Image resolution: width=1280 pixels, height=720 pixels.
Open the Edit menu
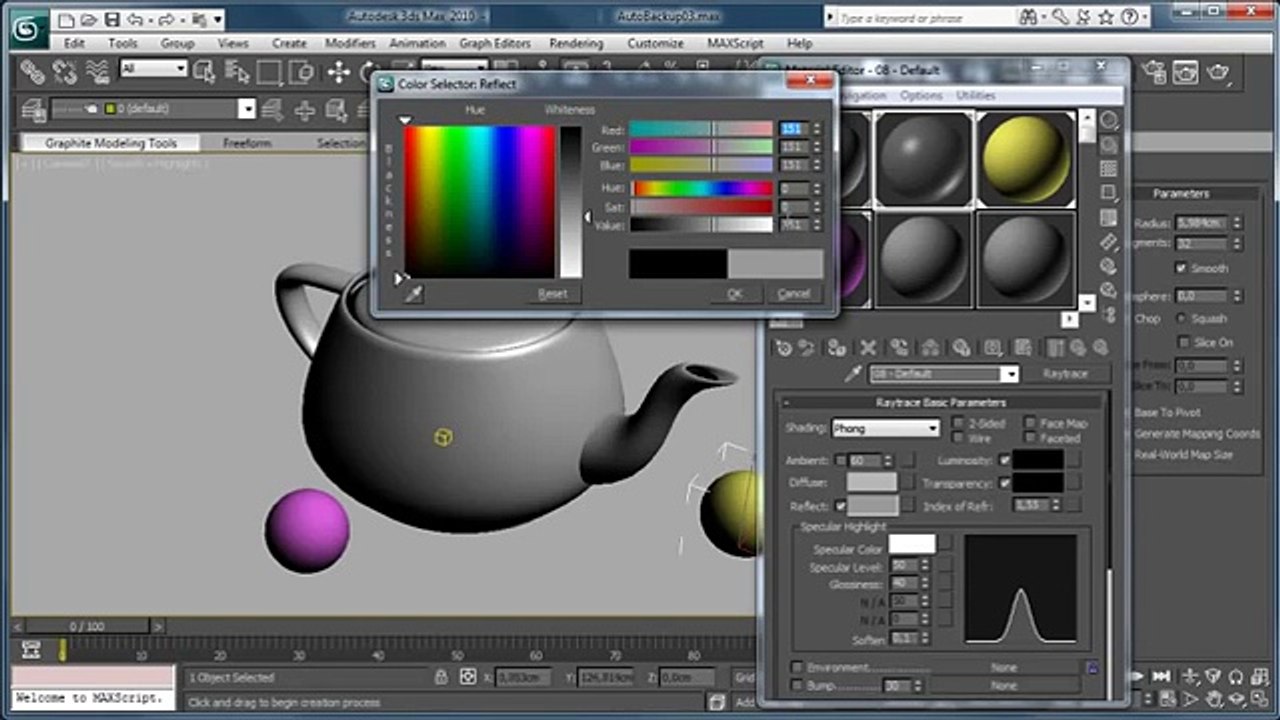[x=74, y=44]
